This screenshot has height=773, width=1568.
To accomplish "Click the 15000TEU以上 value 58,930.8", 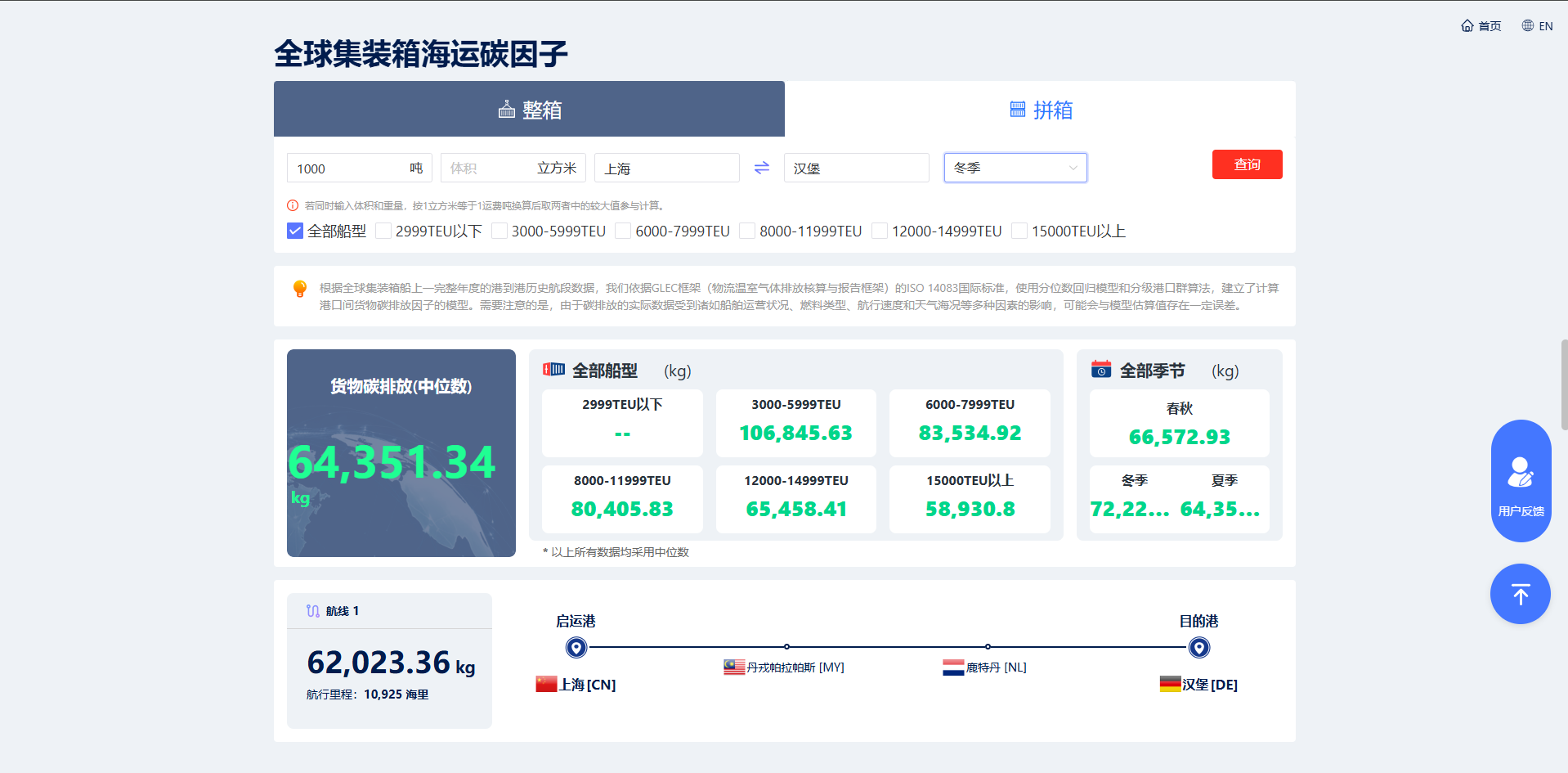I will click(970, 509).
